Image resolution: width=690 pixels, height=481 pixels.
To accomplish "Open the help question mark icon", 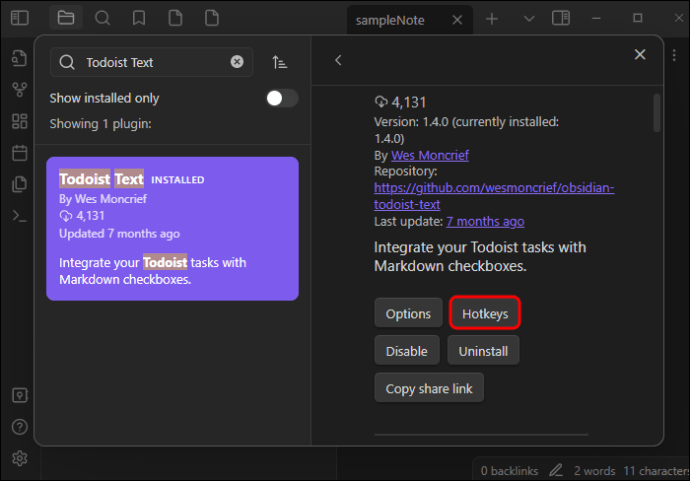I will [x=19, y=426].
